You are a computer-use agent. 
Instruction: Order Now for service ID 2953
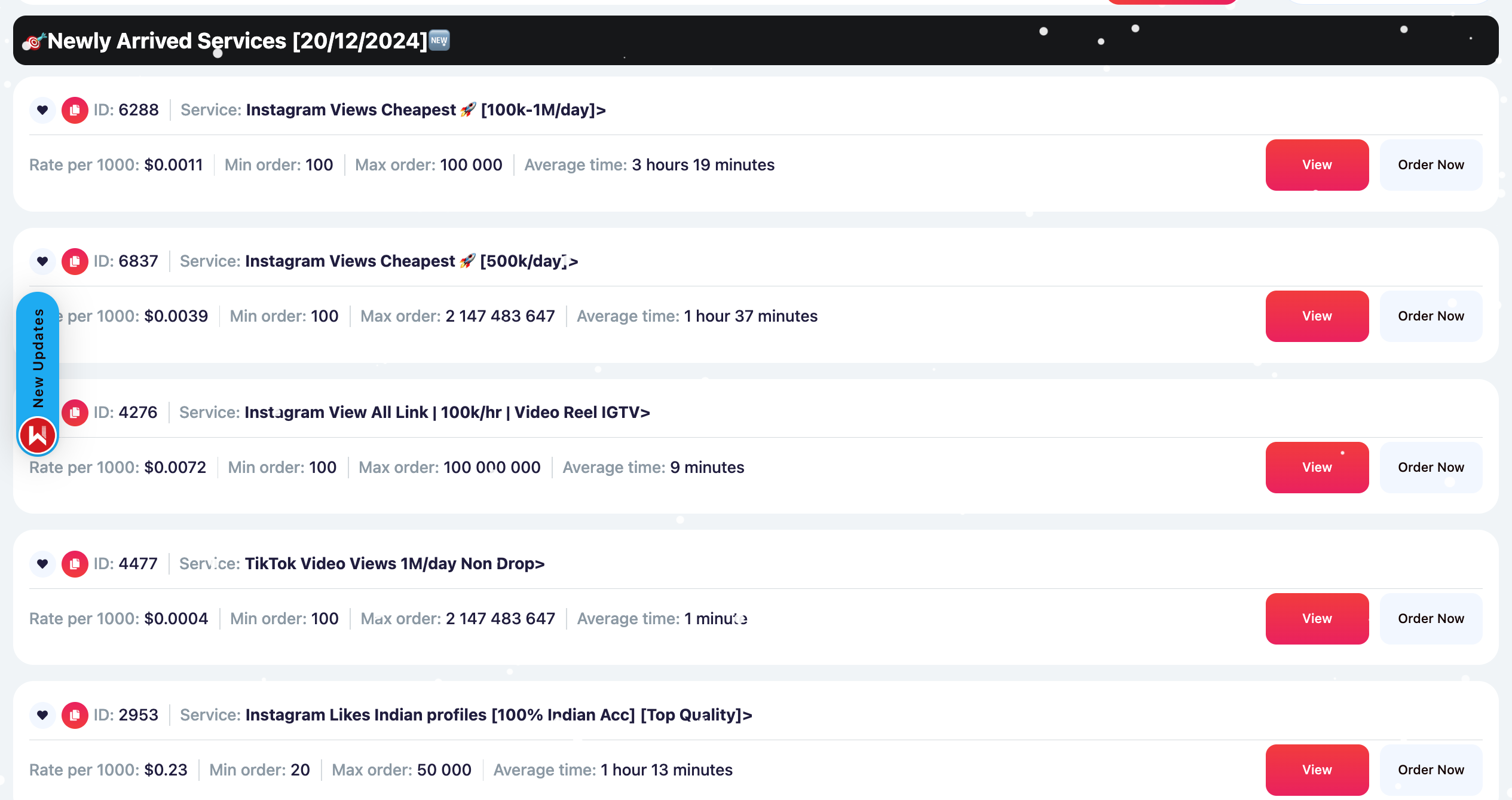click(1431, 770)
